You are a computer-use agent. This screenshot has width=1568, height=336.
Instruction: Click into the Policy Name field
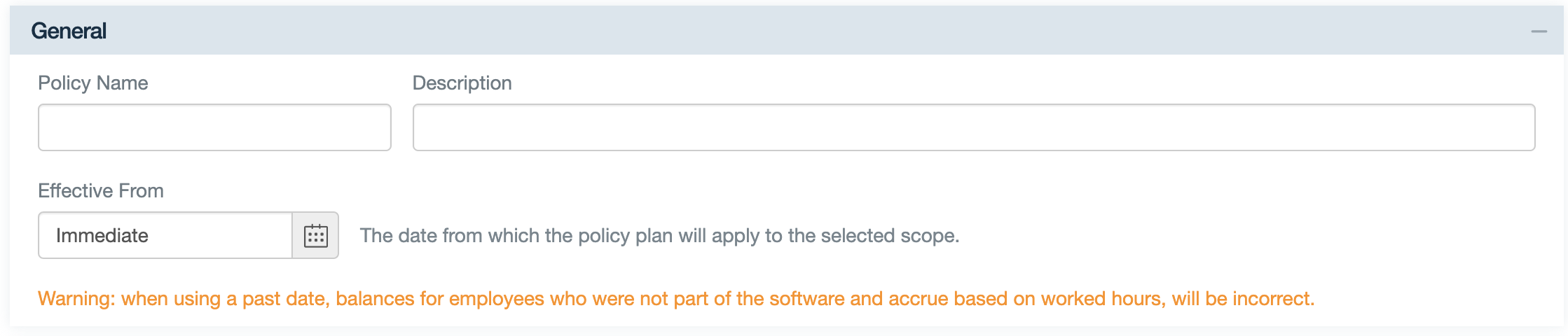click(214, 127)
